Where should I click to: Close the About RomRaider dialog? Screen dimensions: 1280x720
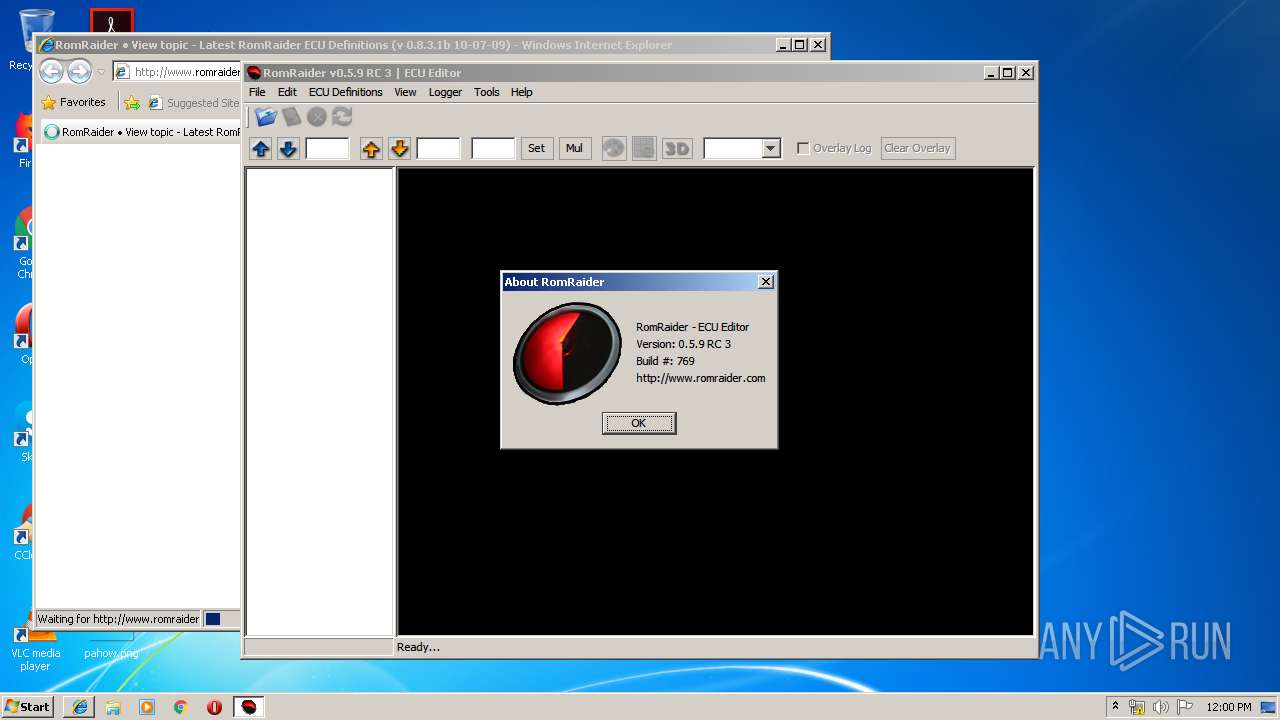[766, 282]
